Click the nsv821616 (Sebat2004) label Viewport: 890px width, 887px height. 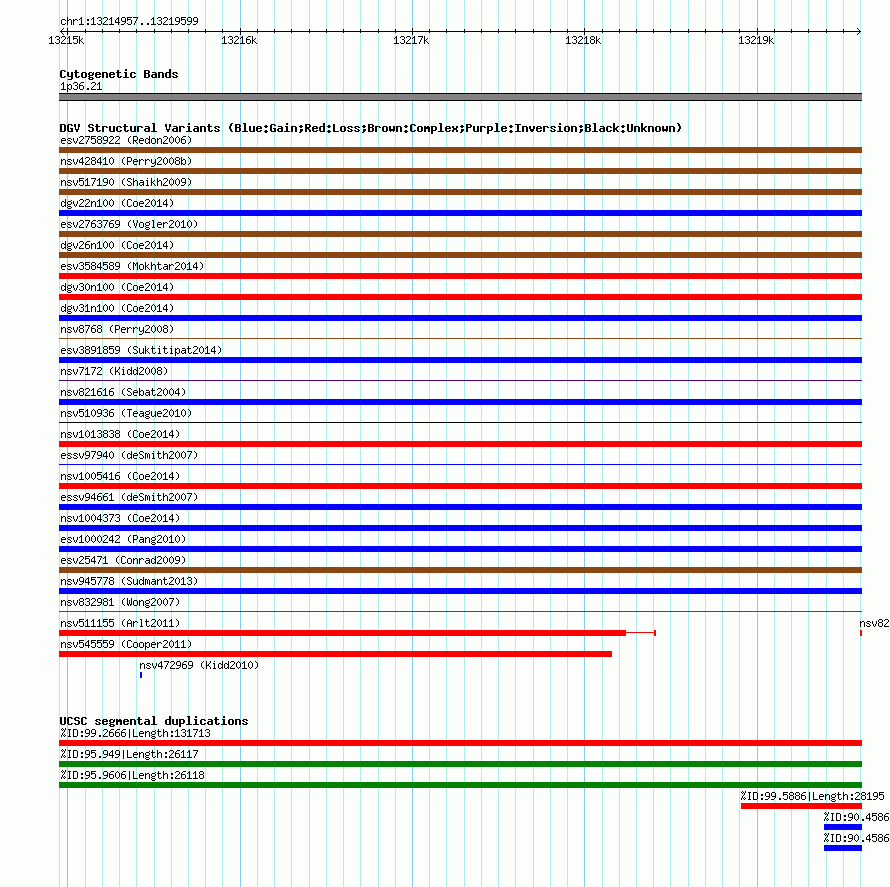(x=123, y=392)
